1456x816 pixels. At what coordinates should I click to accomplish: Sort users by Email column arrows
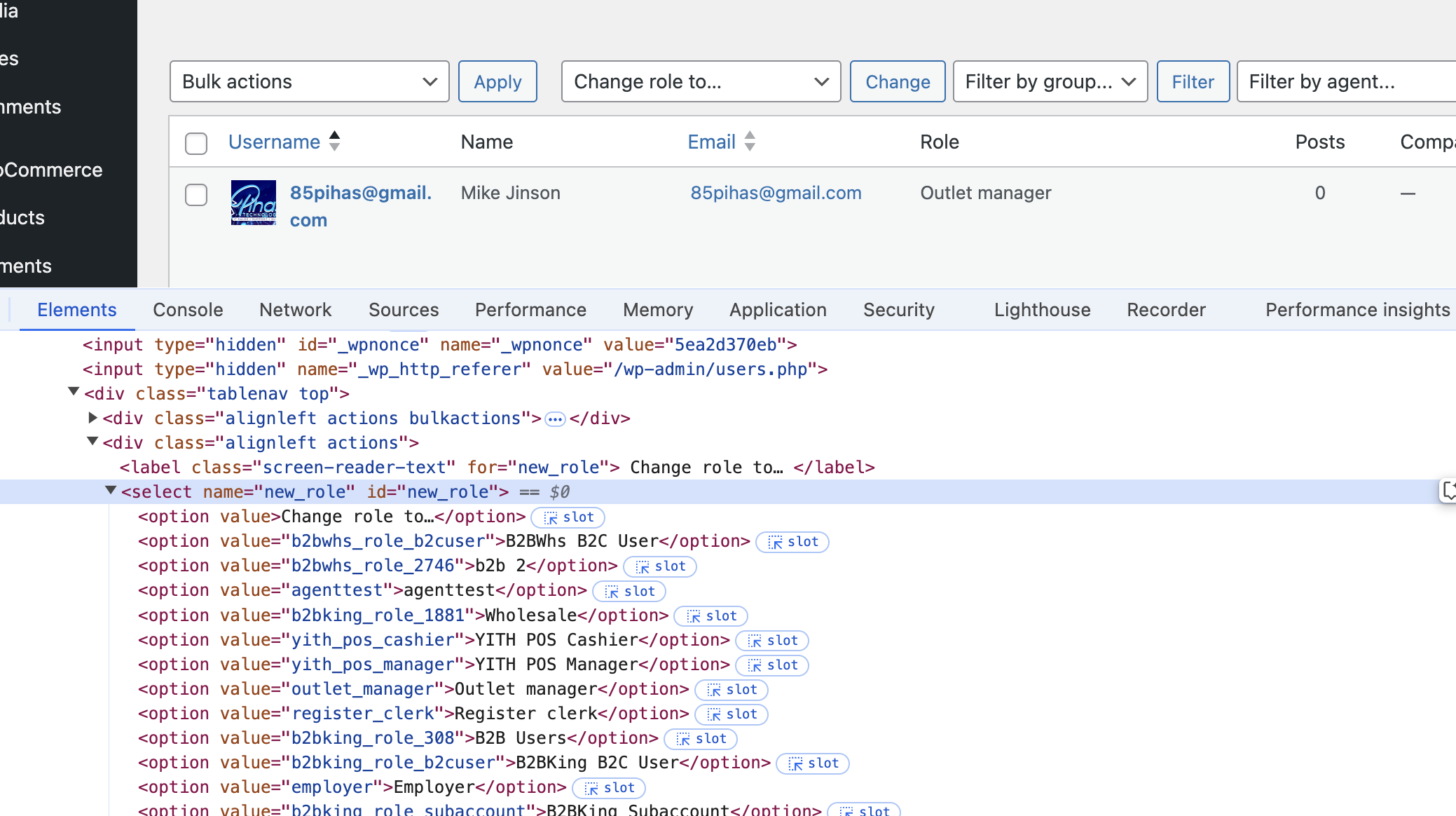coord(750,141)
